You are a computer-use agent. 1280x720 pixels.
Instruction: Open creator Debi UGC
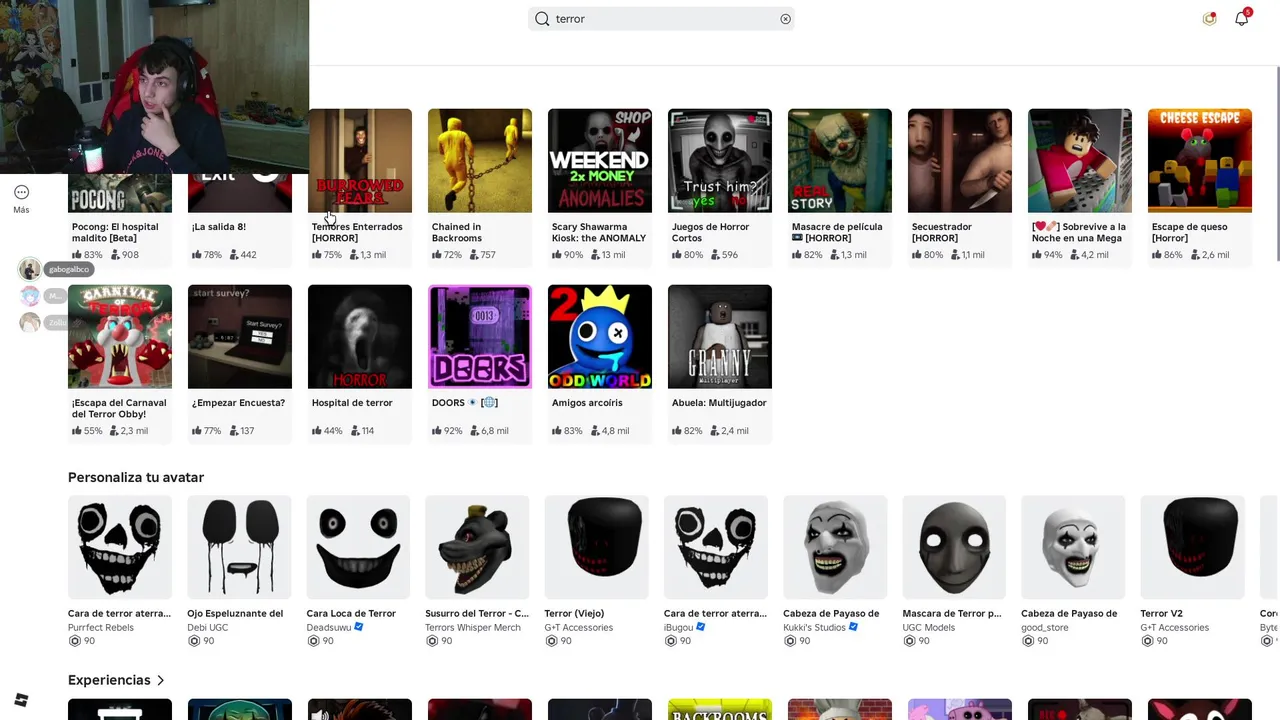pyautogui.click(x=208, y=628)
